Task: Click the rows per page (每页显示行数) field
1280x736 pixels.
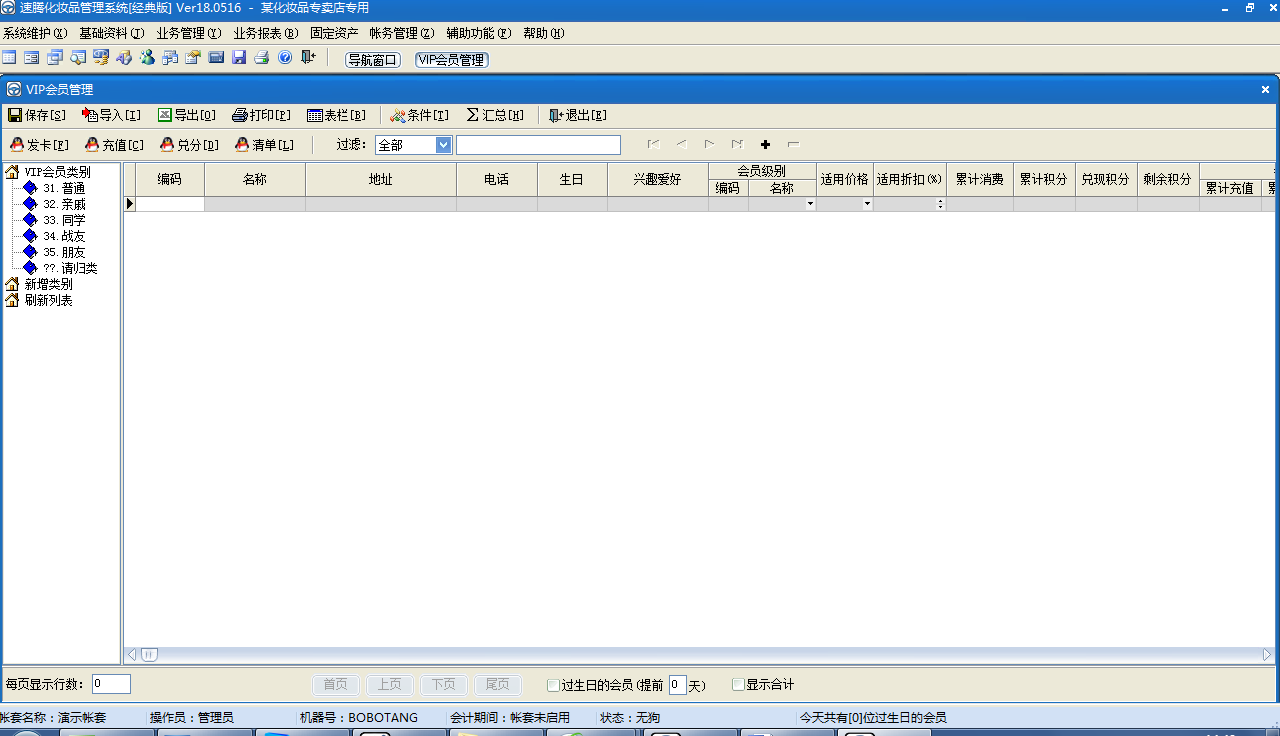Action: (x=111, y=684)
